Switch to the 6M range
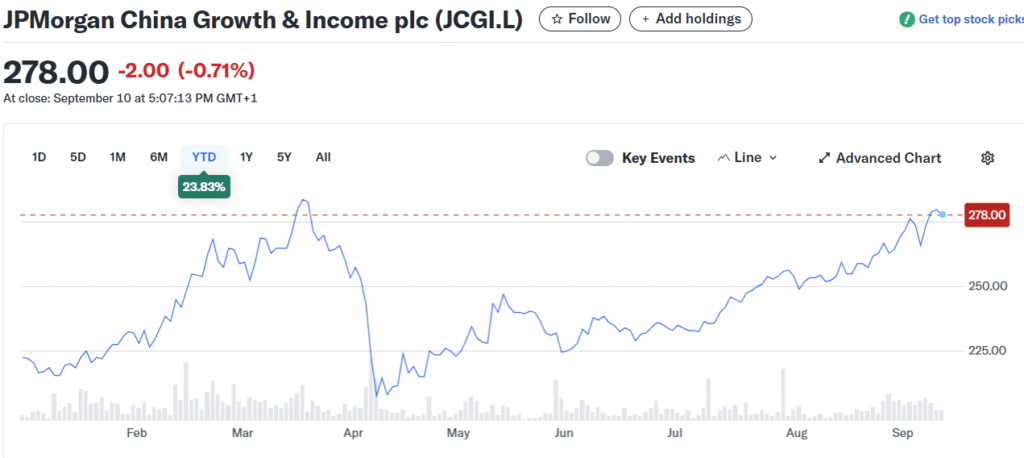This screenshot has height=458, width=1024. point(159,157)
